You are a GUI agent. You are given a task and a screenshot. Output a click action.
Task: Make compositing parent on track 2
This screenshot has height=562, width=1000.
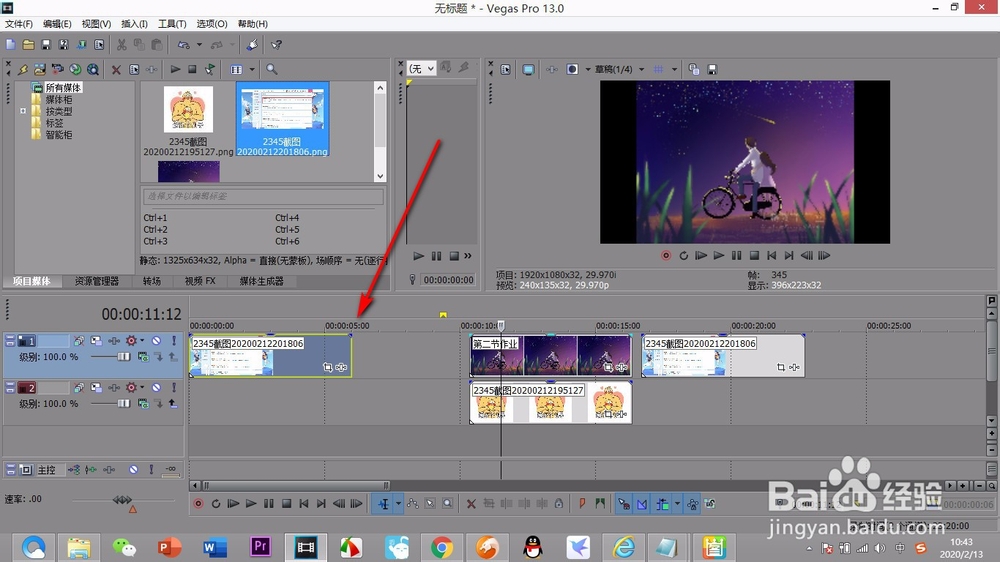173,403
